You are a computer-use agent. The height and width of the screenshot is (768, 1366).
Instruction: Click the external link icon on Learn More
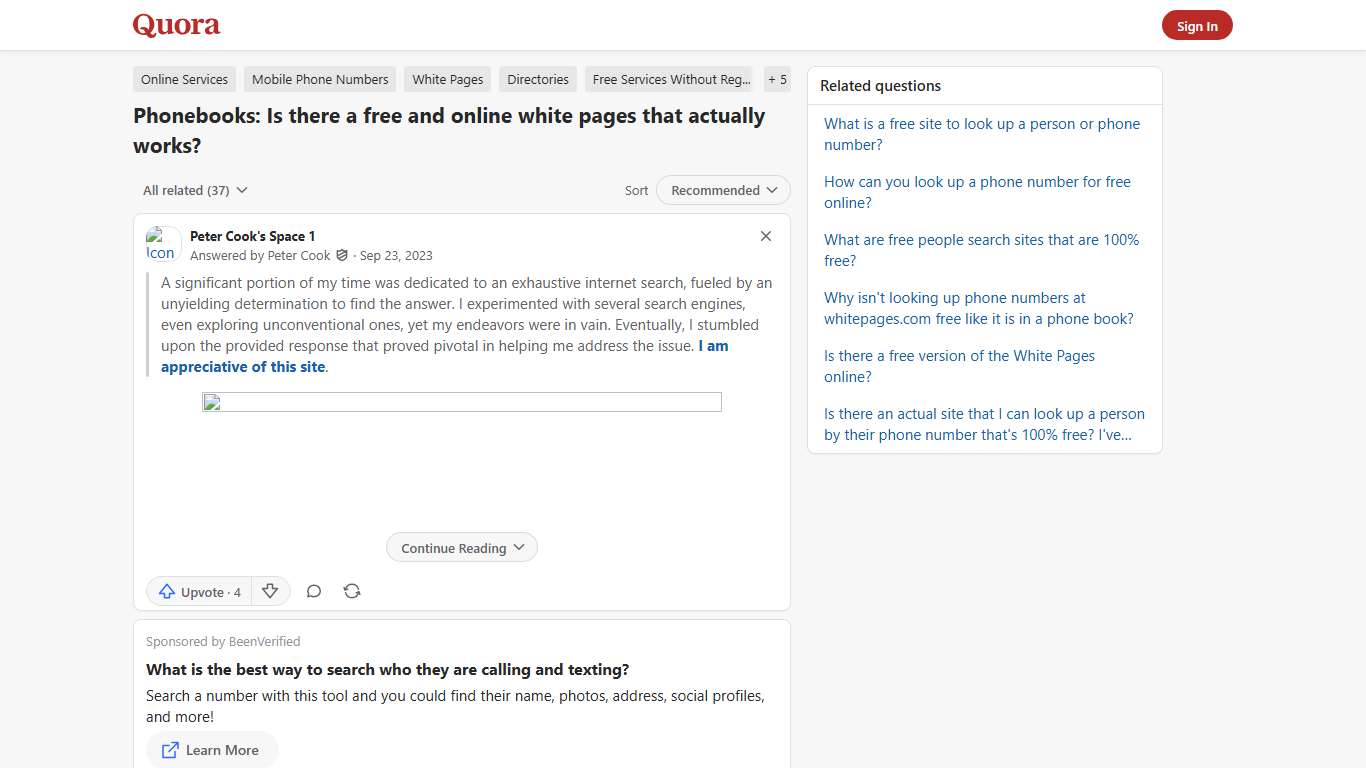pyautogui.click(x=168, y=750)
